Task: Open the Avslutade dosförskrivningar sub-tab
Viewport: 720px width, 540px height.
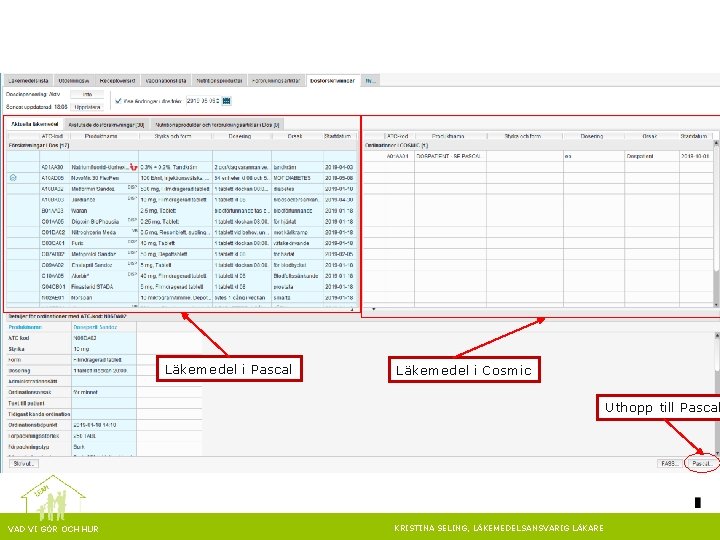Action: [106, 124]
